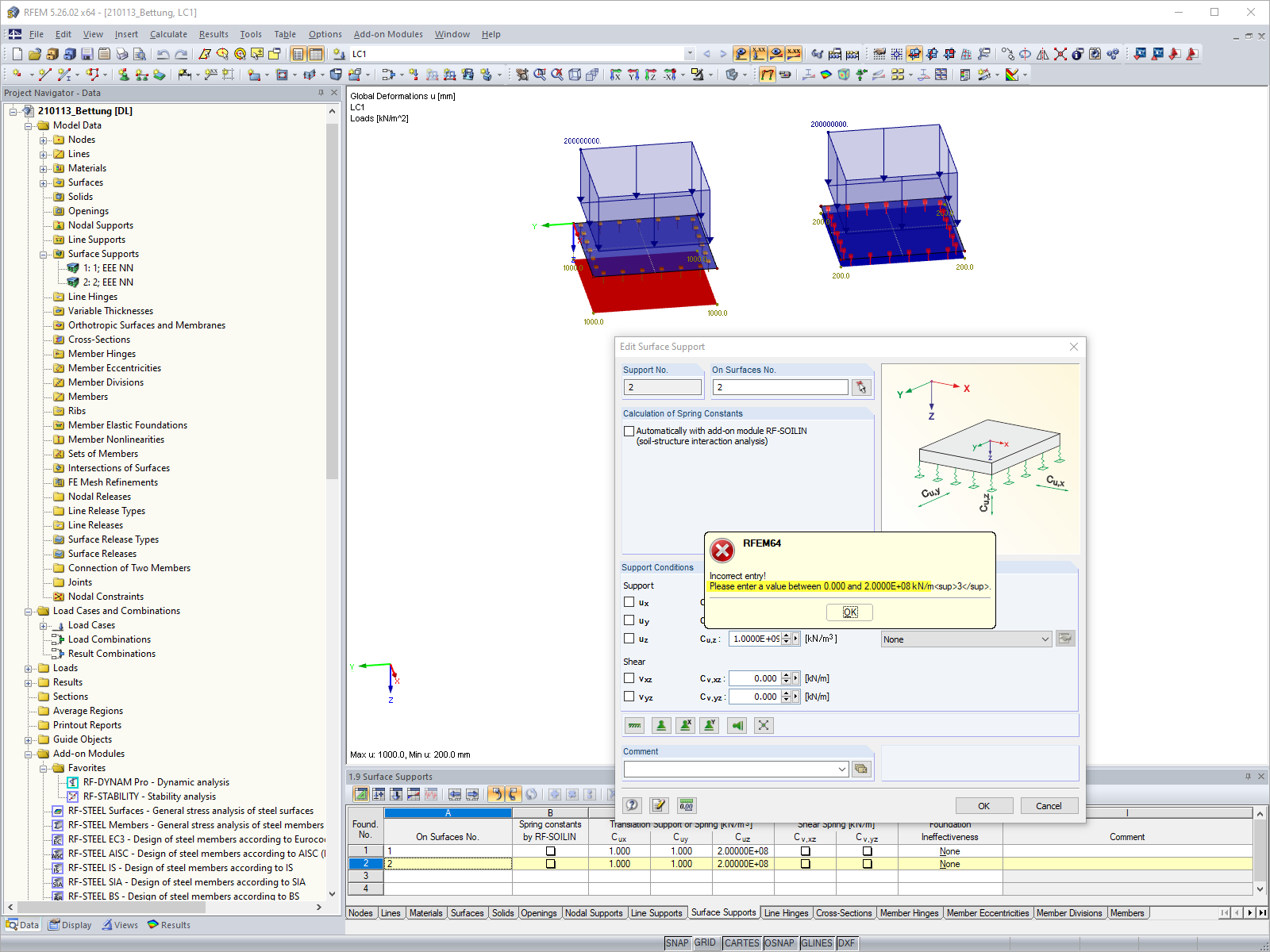Check the ux support checkbox
Screen dimensions: 1270x952
click(629, 602)
